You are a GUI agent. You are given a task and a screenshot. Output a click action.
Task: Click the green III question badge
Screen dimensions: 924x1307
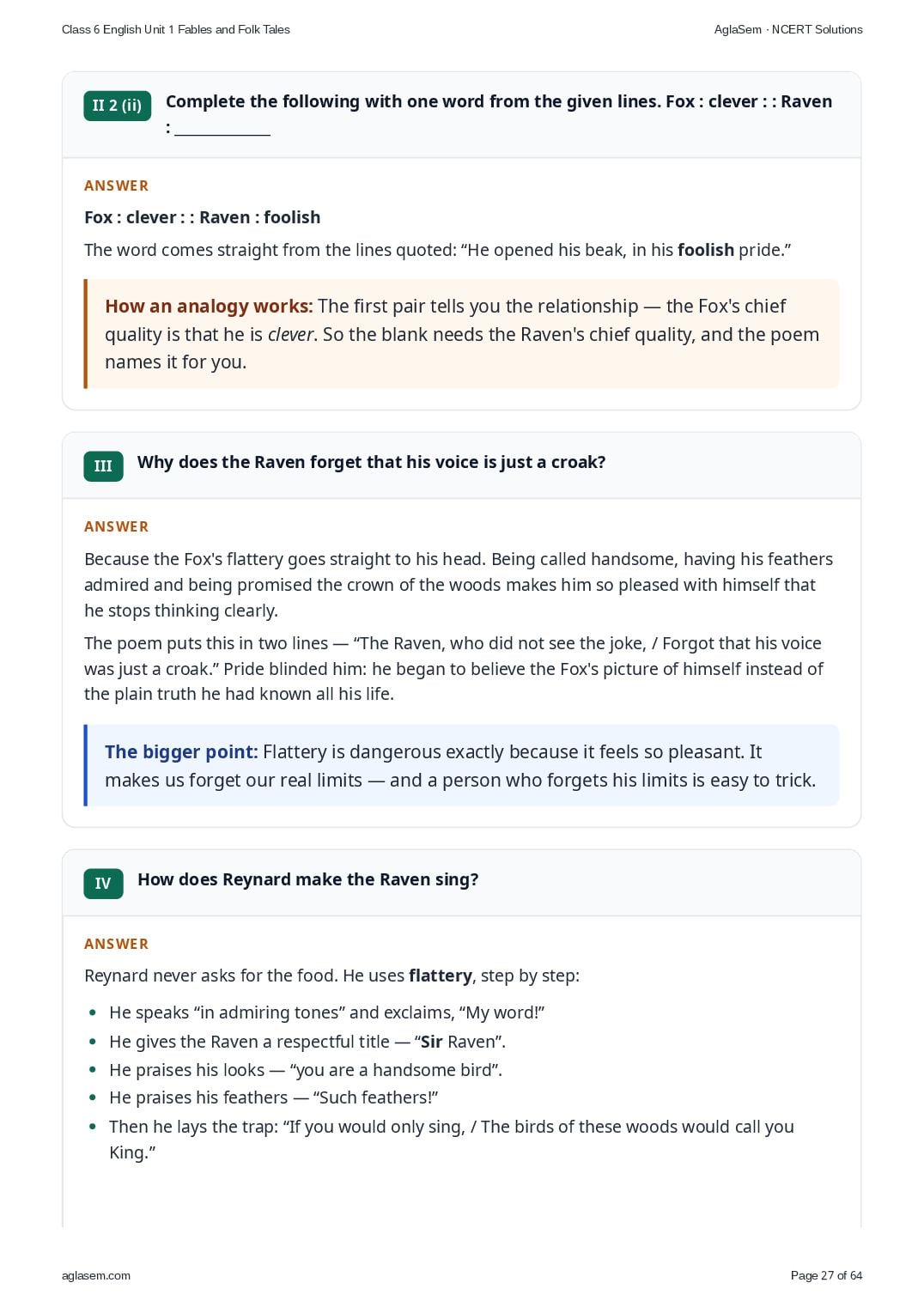(103, 466)
